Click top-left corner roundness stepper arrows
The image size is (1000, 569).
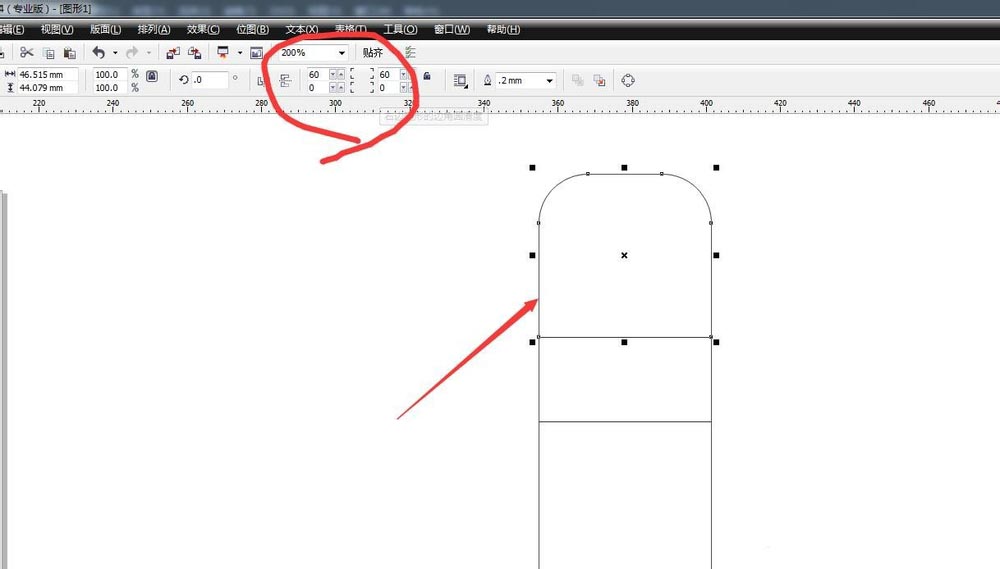coord(337,75)
